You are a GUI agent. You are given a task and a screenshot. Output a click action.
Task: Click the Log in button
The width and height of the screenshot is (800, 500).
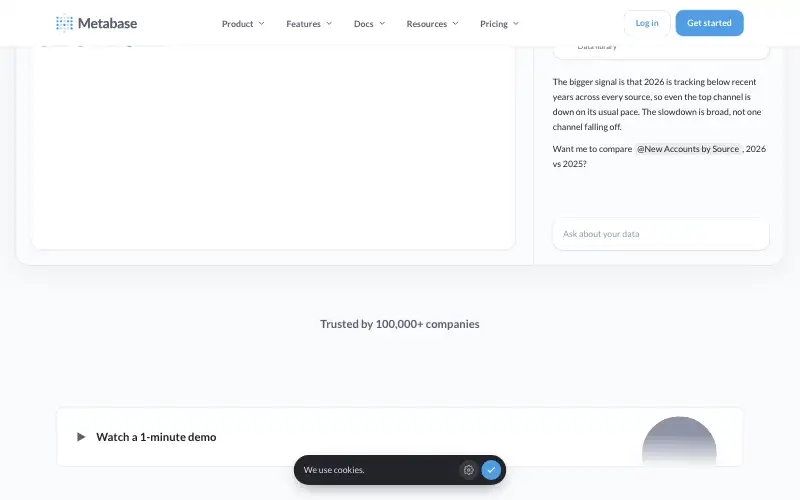tap(646, 23)
